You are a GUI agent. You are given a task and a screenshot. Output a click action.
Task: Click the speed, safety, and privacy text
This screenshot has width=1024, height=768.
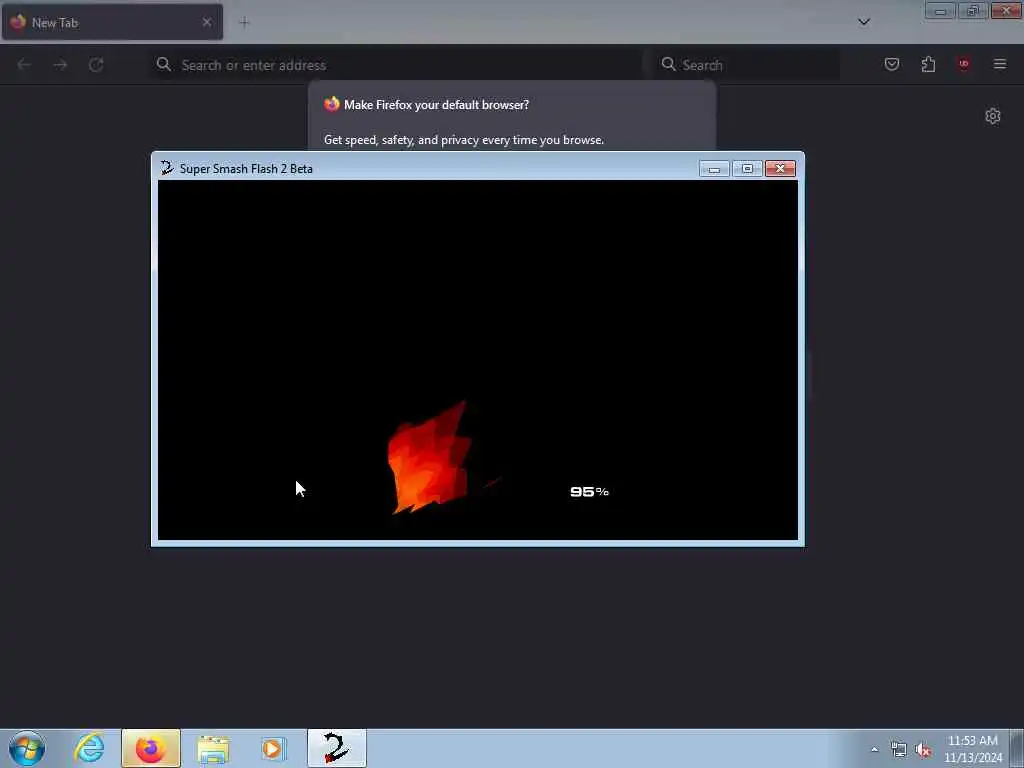(x=464, y=140)
